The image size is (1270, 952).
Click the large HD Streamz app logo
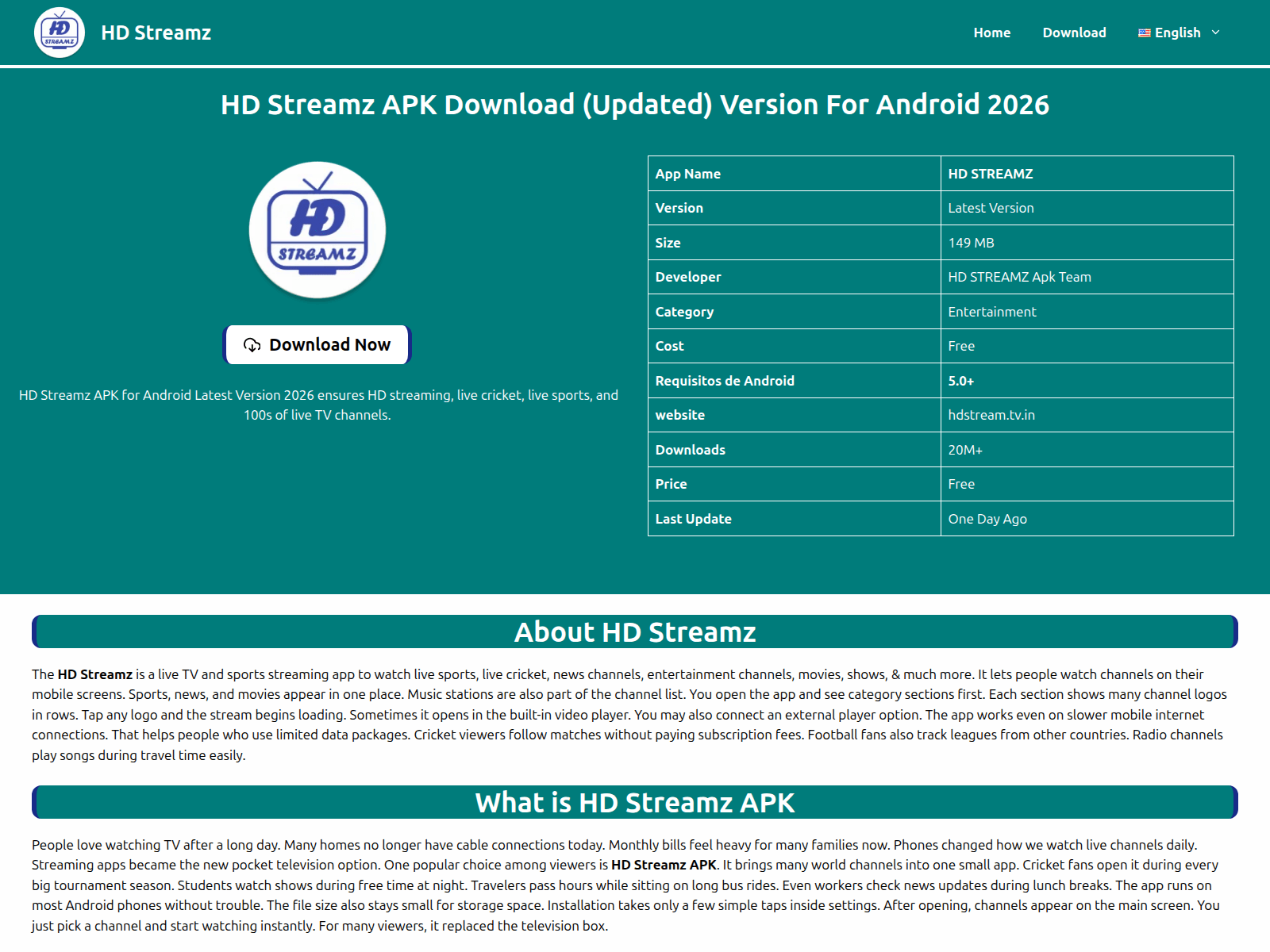(317, 231)
